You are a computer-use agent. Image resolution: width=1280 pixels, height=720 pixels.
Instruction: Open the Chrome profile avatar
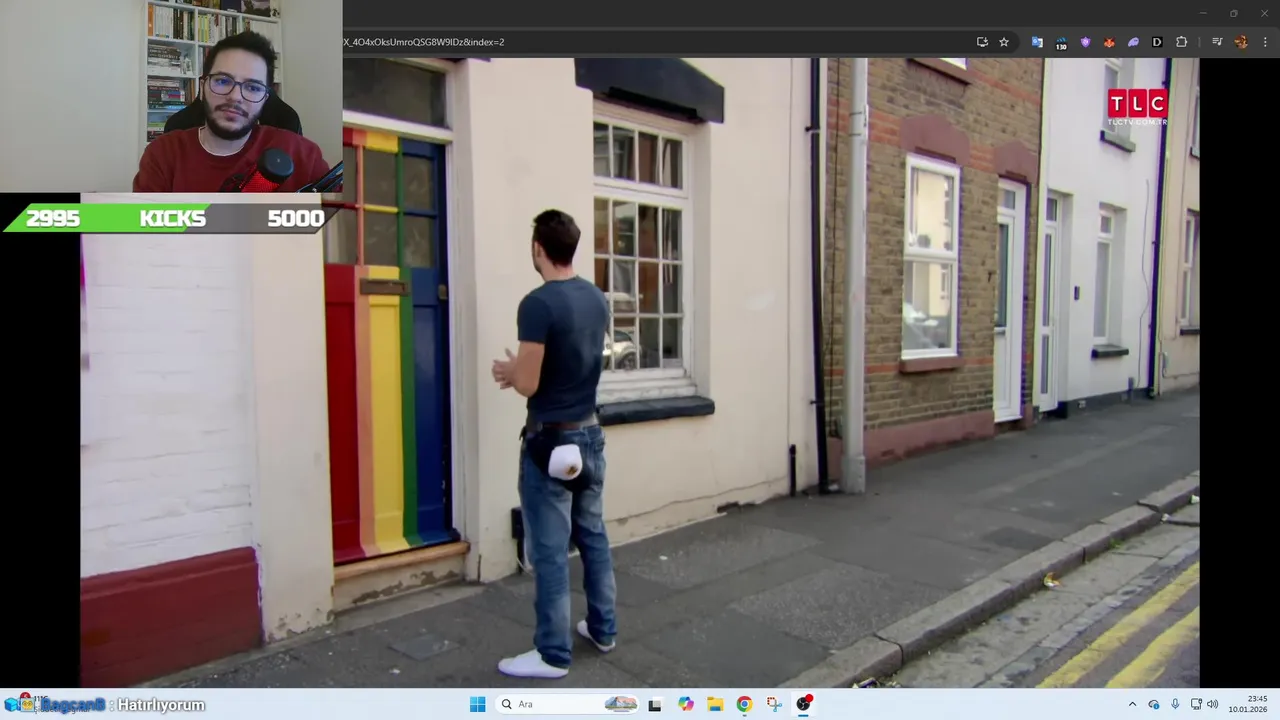1241,42
